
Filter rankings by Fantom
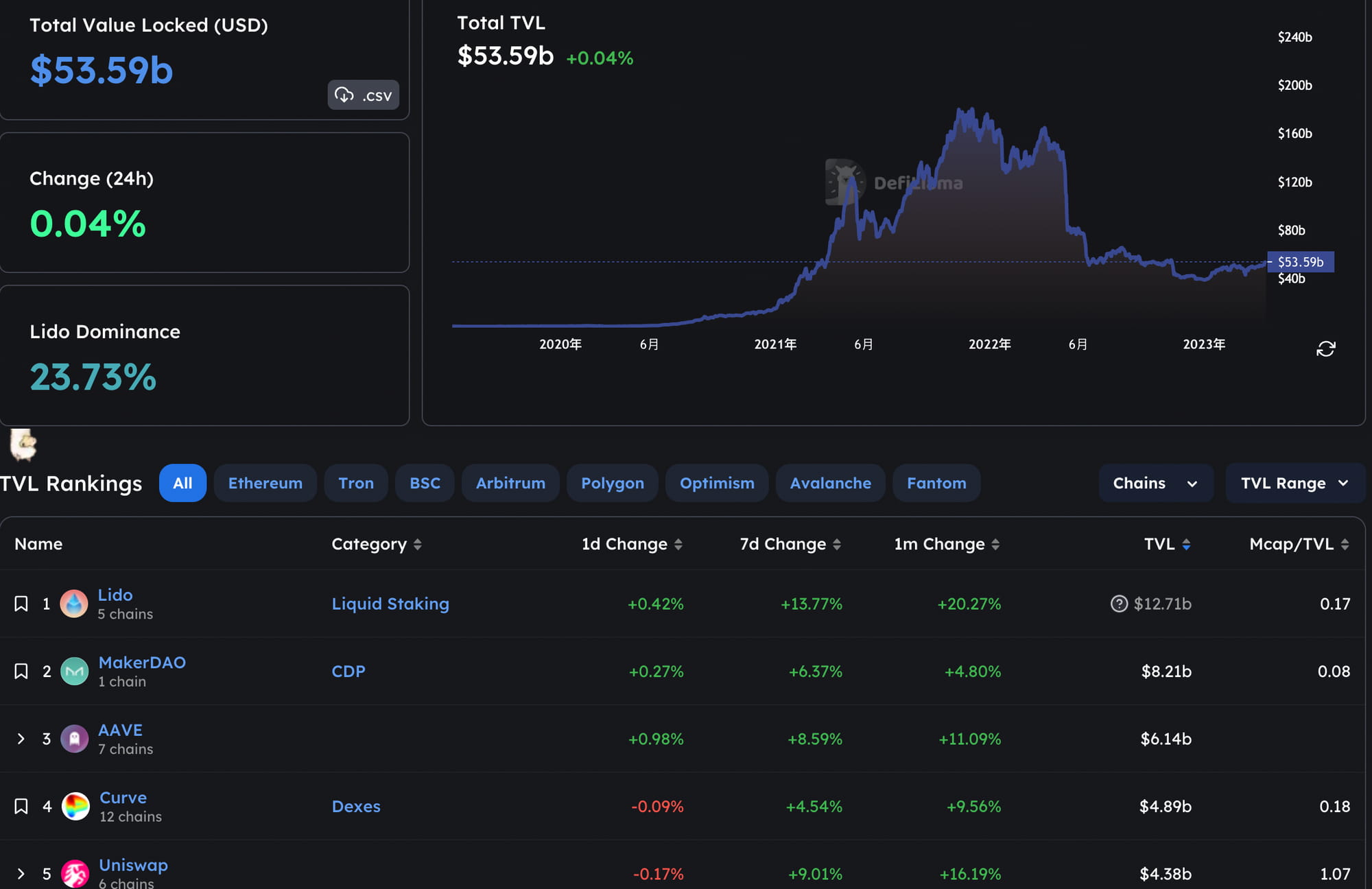(x=936, y=483)
